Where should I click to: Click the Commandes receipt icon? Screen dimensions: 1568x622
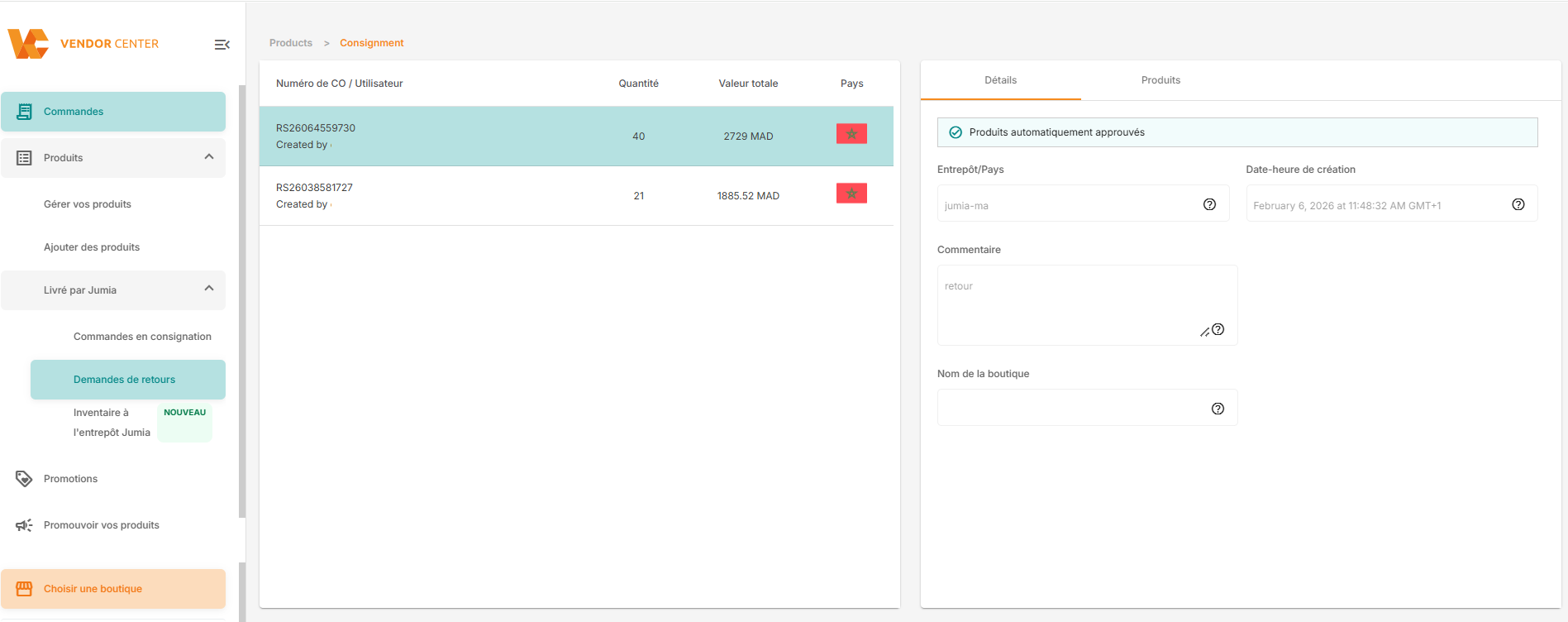click(x=25, y=112)
